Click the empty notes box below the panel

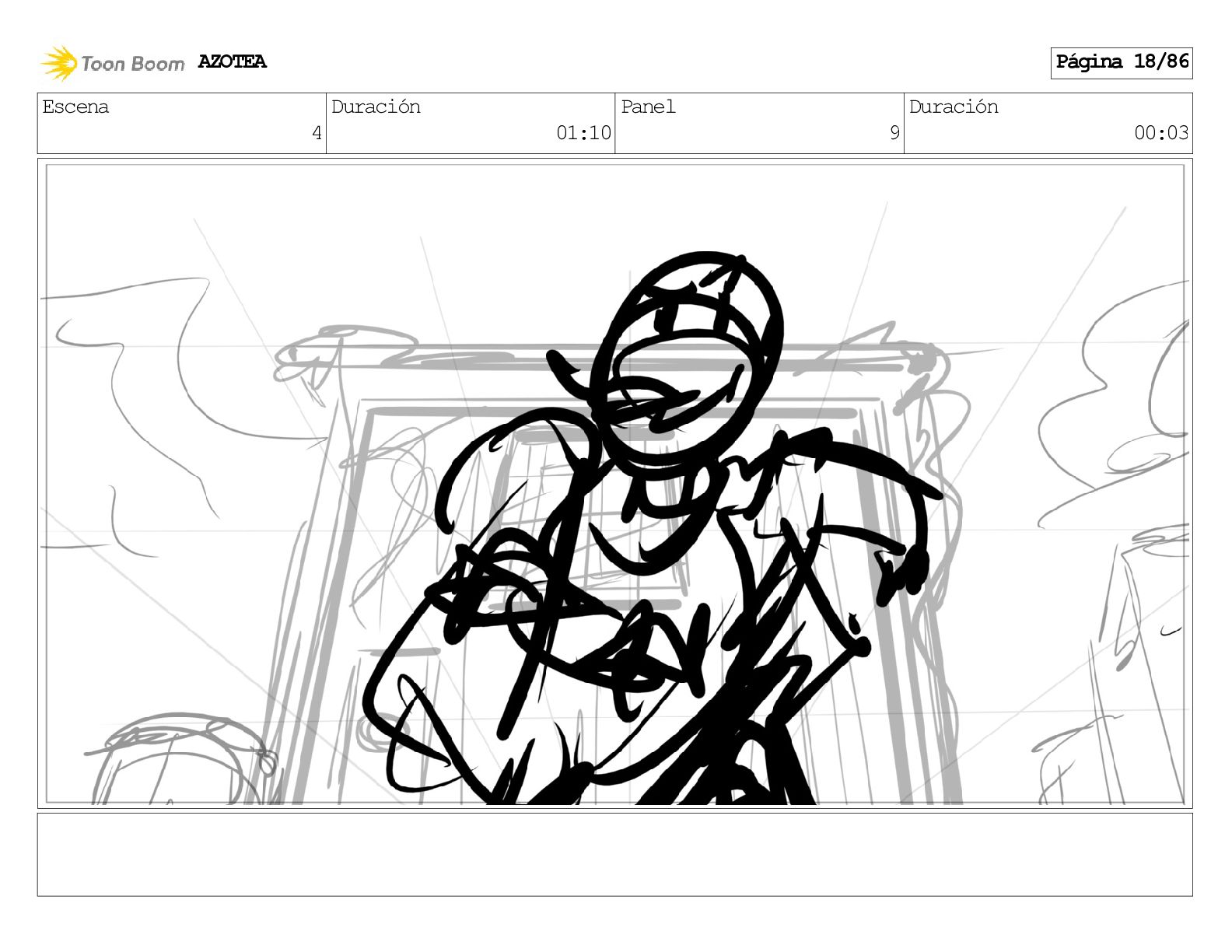point(614,854)
